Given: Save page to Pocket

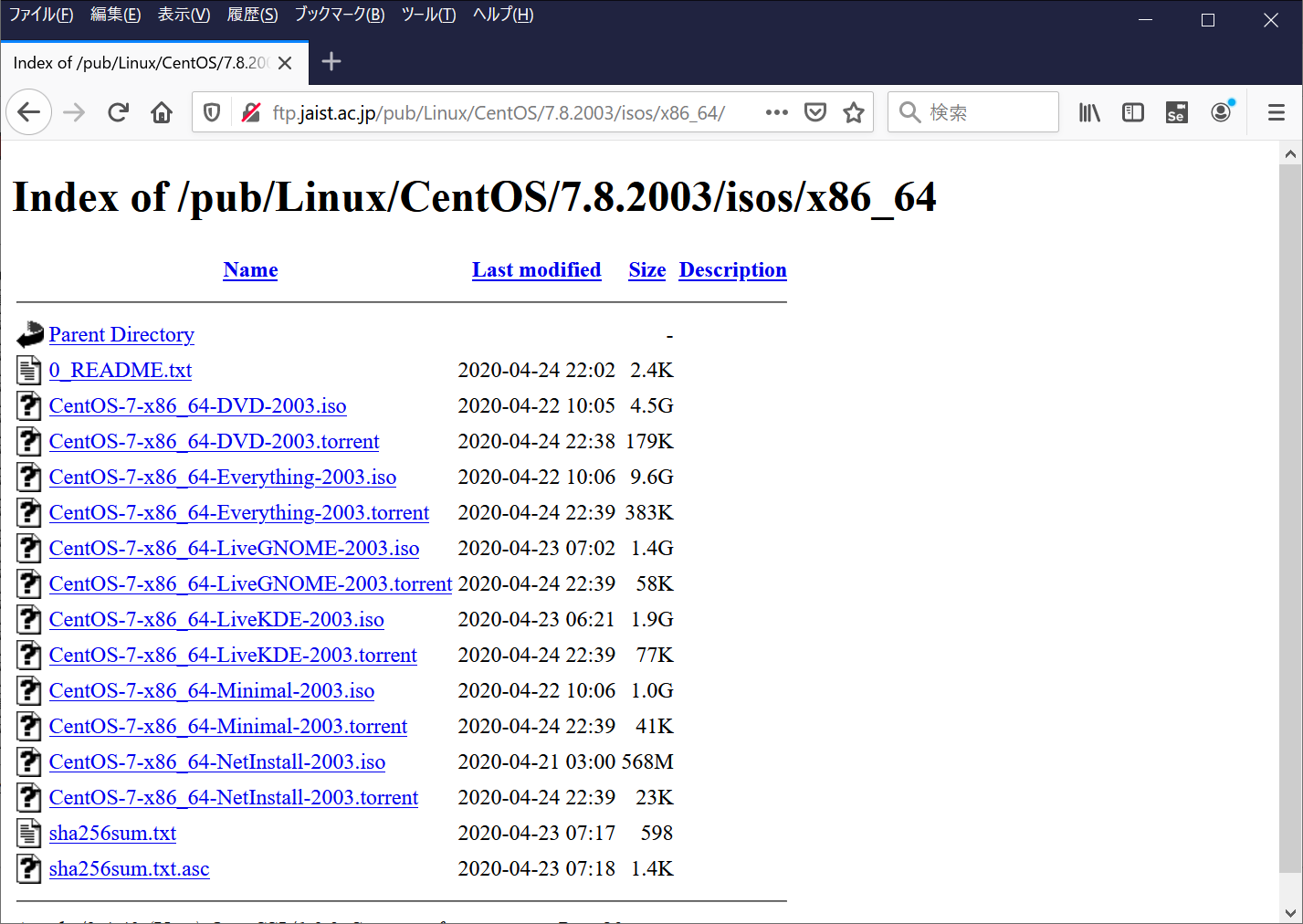Looking at the screenshot, I should click(815, 112).
